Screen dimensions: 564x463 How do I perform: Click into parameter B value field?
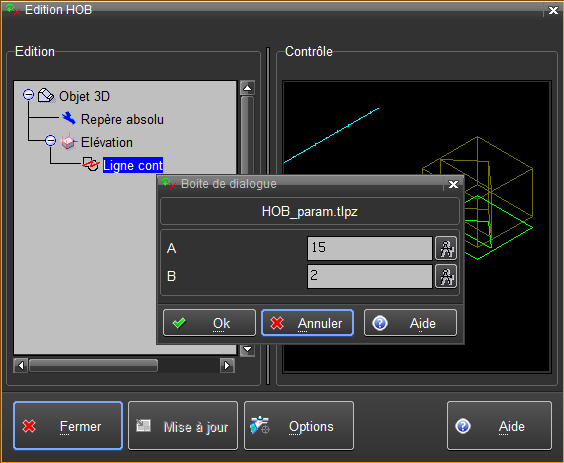(370, 276)
